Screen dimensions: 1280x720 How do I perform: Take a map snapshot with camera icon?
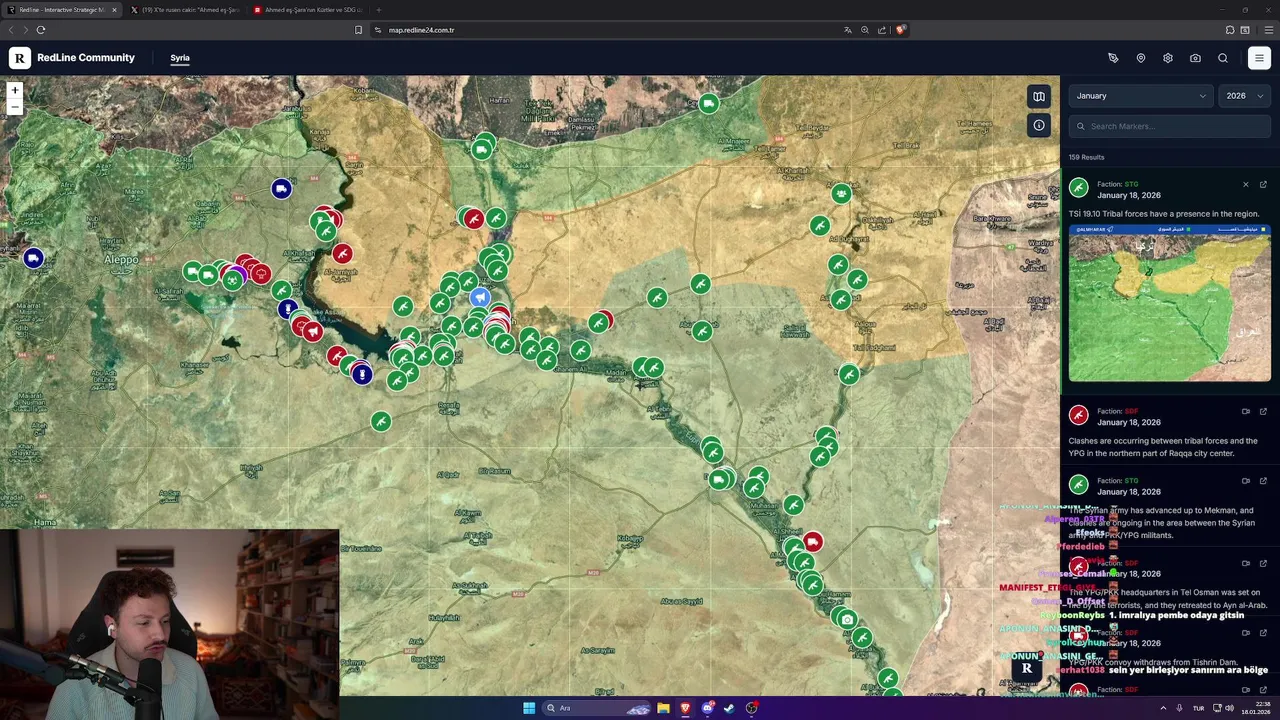[1195, 58]
